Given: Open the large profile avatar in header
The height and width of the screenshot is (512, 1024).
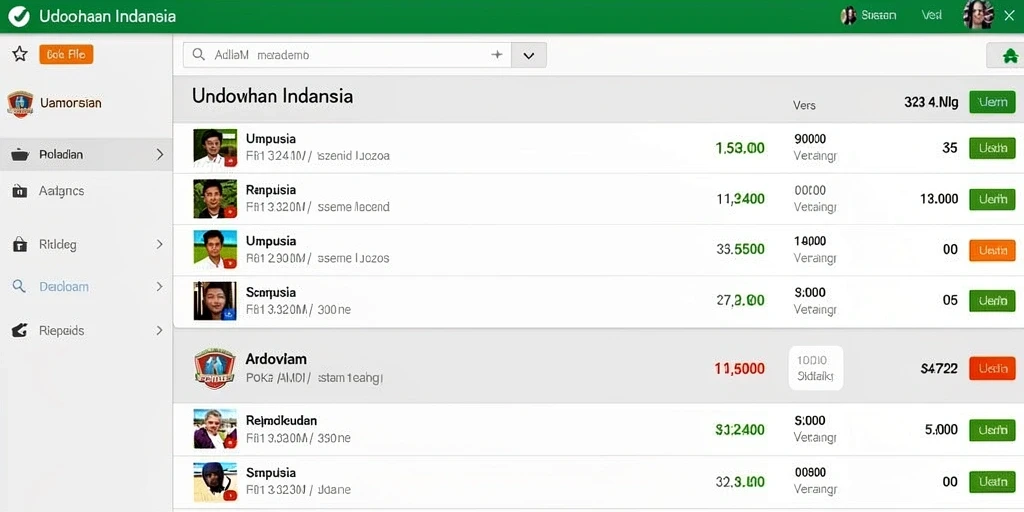Looking at the screenshot, I should pos(978,15).
